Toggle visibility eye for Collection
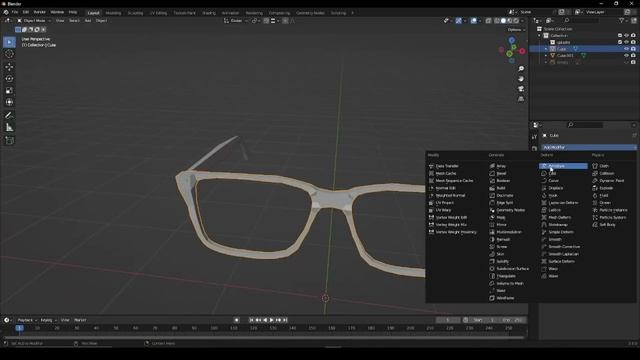640x360 pixels. coord(626,36)
